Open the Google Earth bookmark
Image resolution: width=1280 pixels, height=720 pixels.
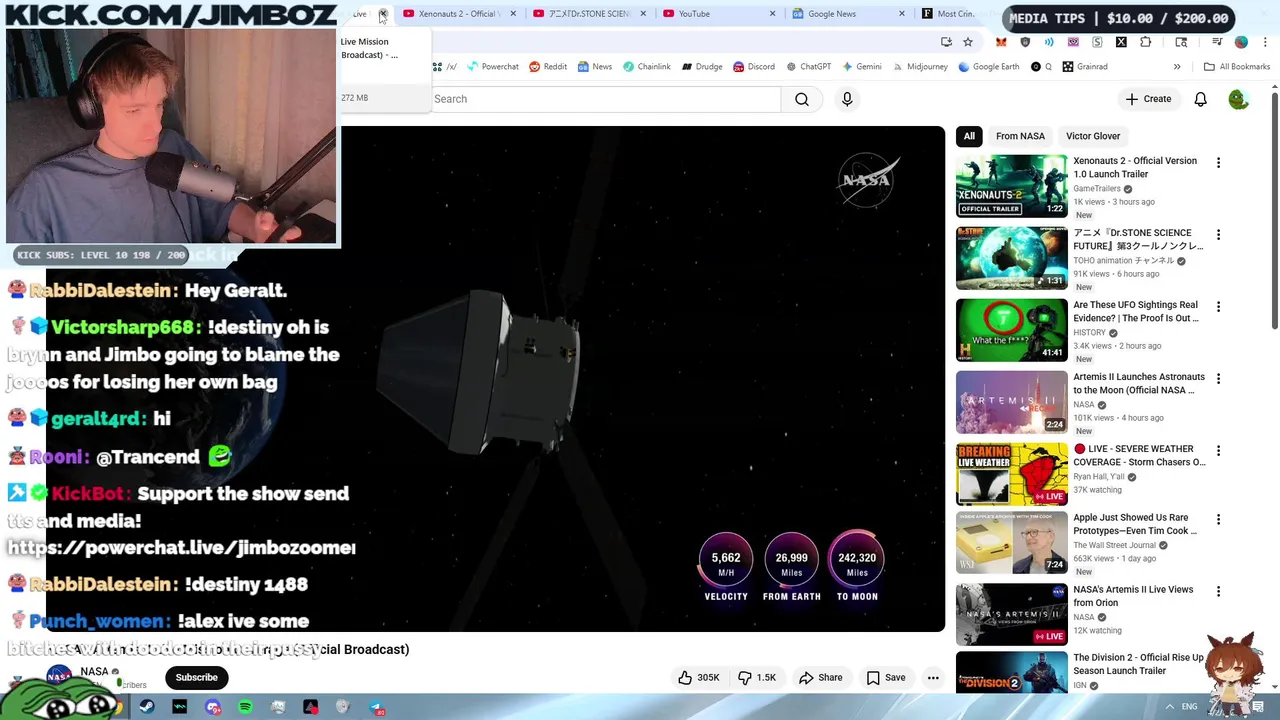[988, 67]
